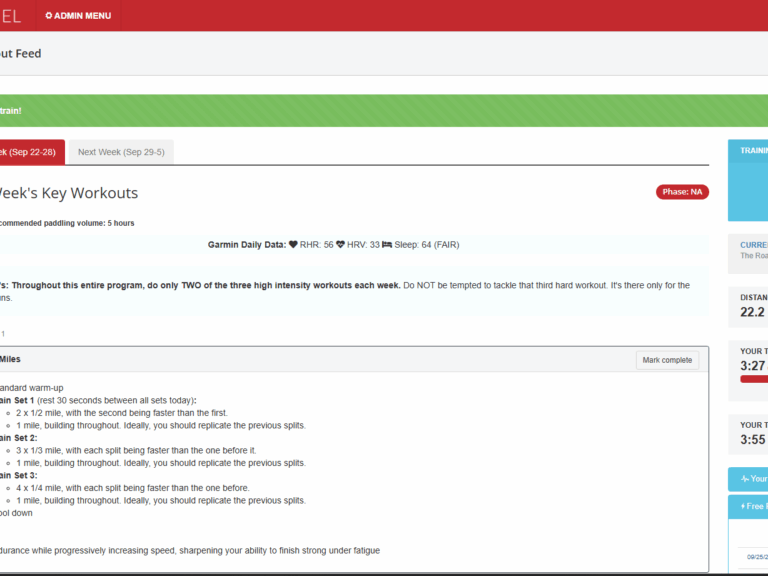Click the heartbeat icon before HRV

[341, 244]
